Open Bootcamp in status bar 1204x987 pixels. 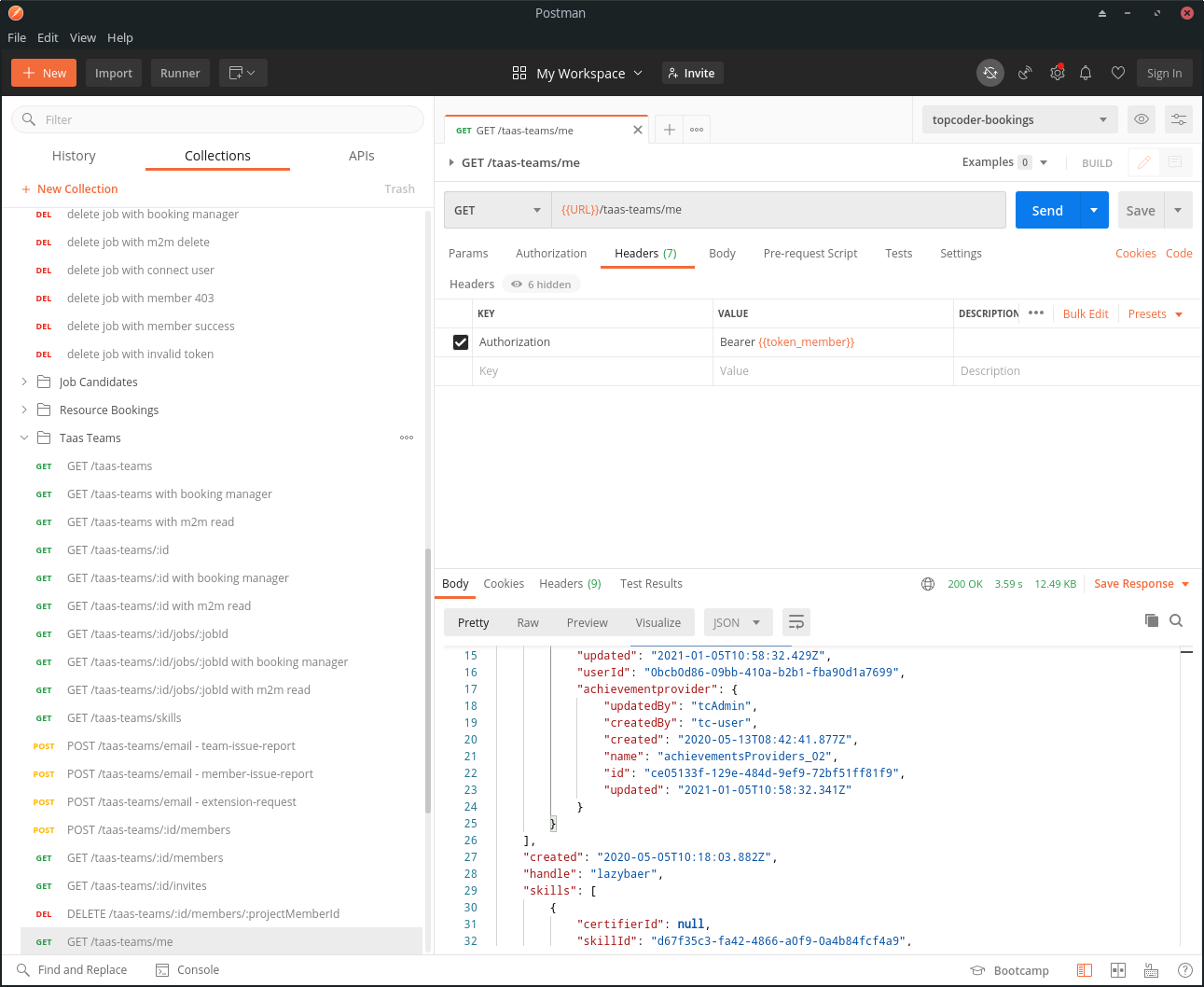tap(1010, 970)
